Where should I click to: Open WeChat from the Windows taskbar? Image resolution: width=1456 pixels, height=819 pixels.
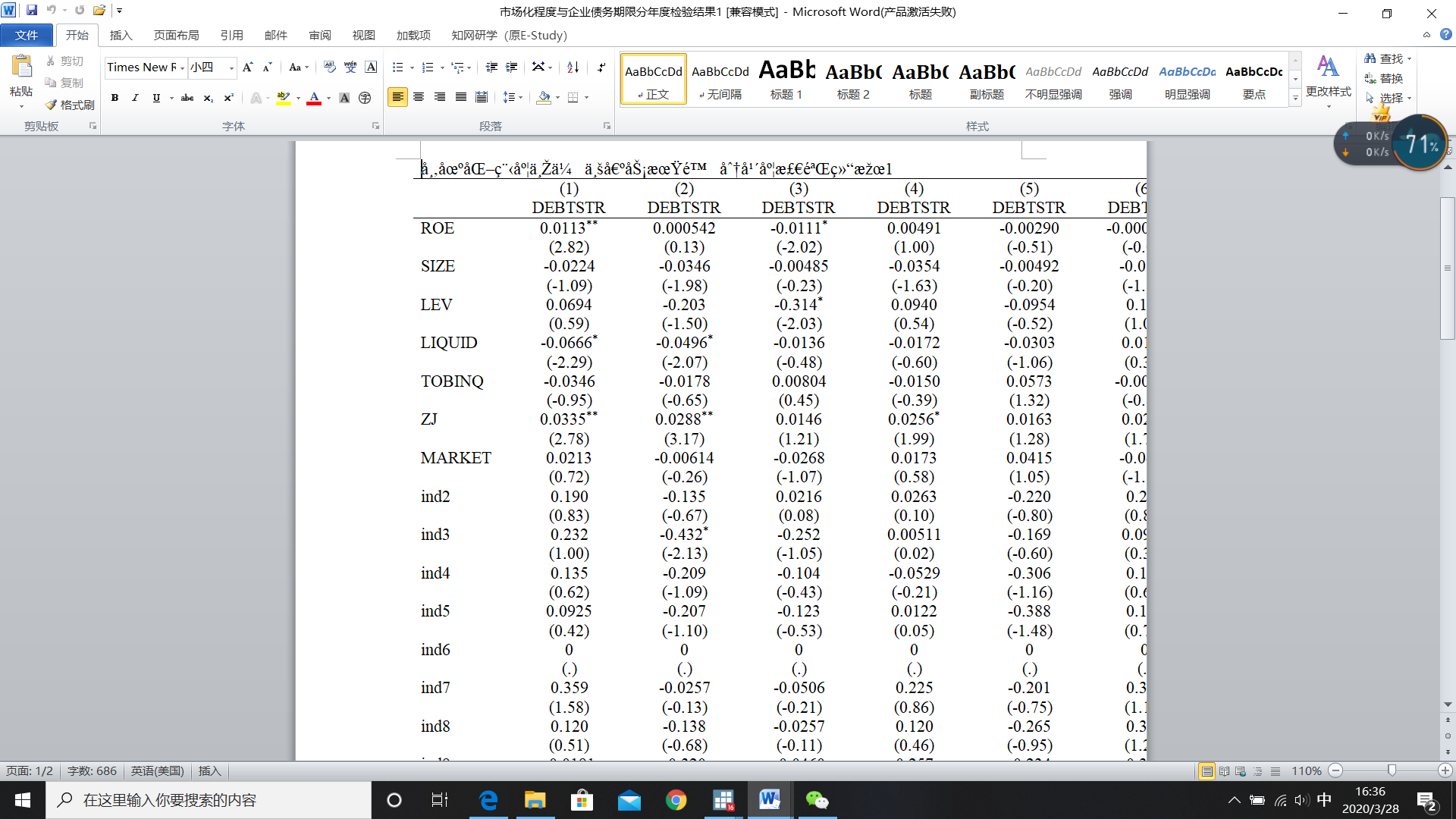[817, 800]
